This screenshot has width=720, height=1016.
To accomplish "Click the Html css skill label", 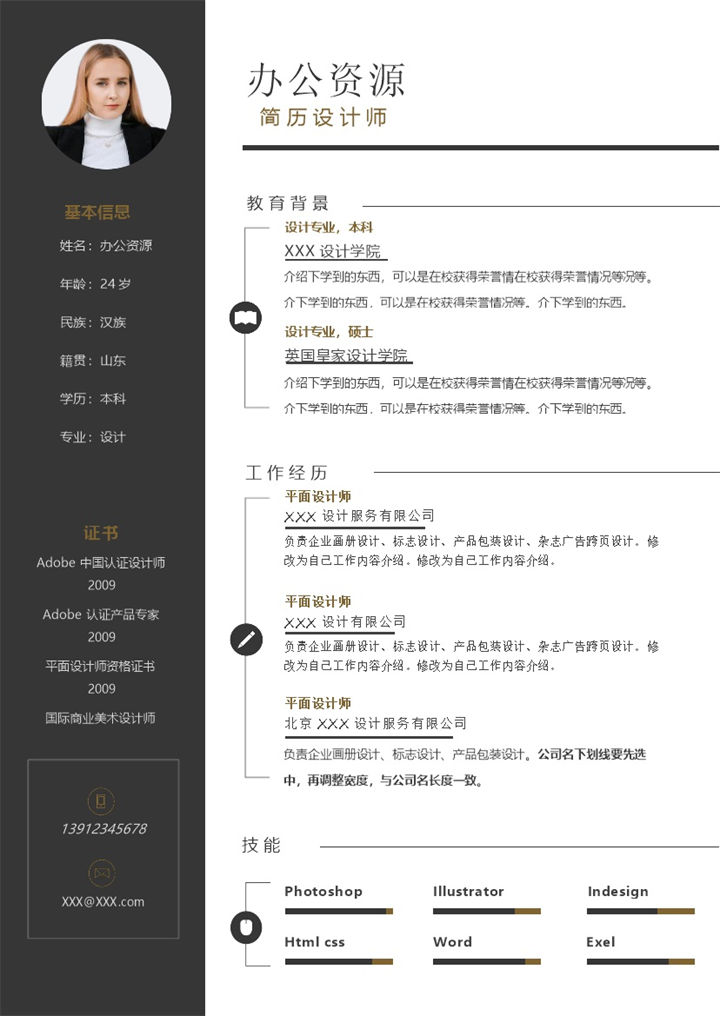I will pyautogui.click(x=314, y=942).
